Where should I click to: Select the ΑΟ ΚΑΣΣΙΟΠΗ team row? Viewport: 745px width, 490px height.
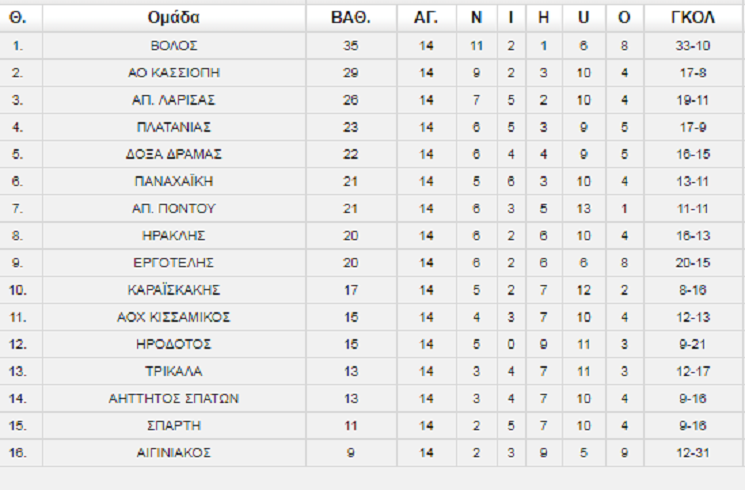coord(174,73)
